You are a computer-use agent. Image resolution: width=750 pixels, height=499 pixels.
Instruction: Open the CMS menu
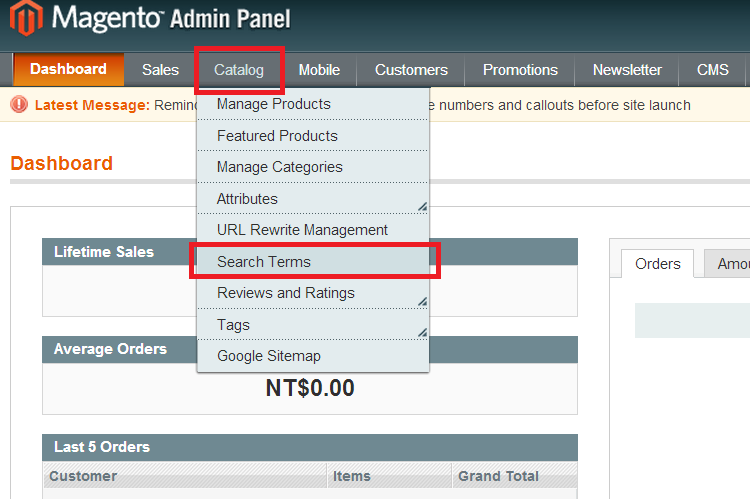click(713, 70)
